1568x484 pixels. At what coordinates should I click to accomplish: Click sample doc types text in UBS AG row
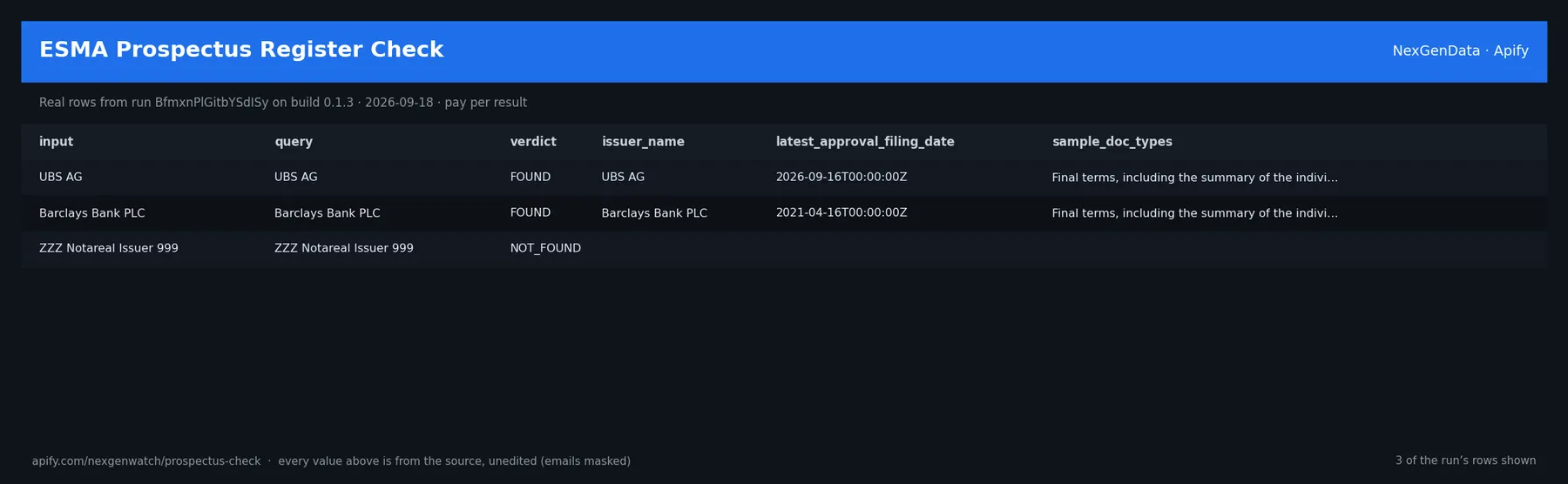[x=1195, y=178]
